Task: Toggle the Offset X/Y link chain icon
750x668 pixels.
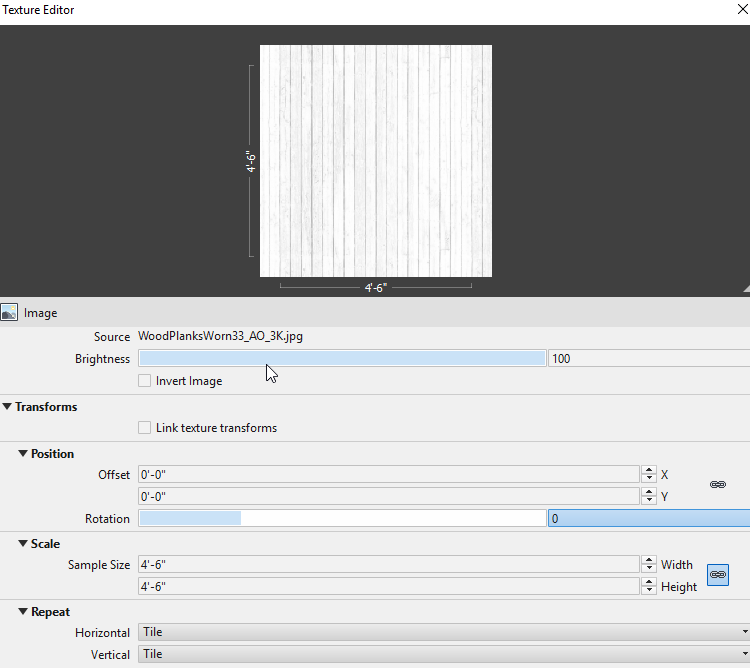Action: tap(717, 485)
